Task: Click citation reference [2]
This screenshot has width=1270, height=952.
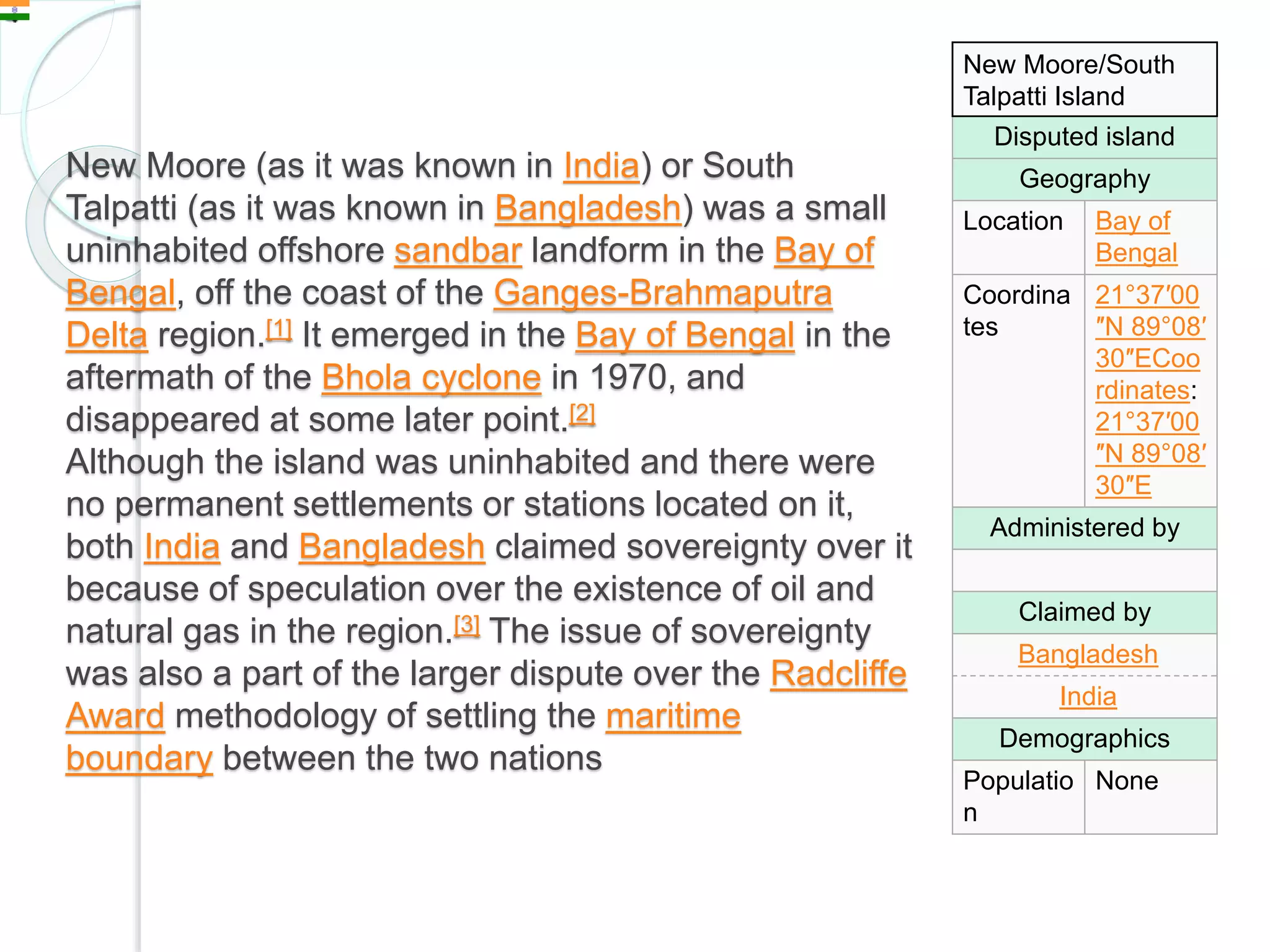Action: click(582, 413)
